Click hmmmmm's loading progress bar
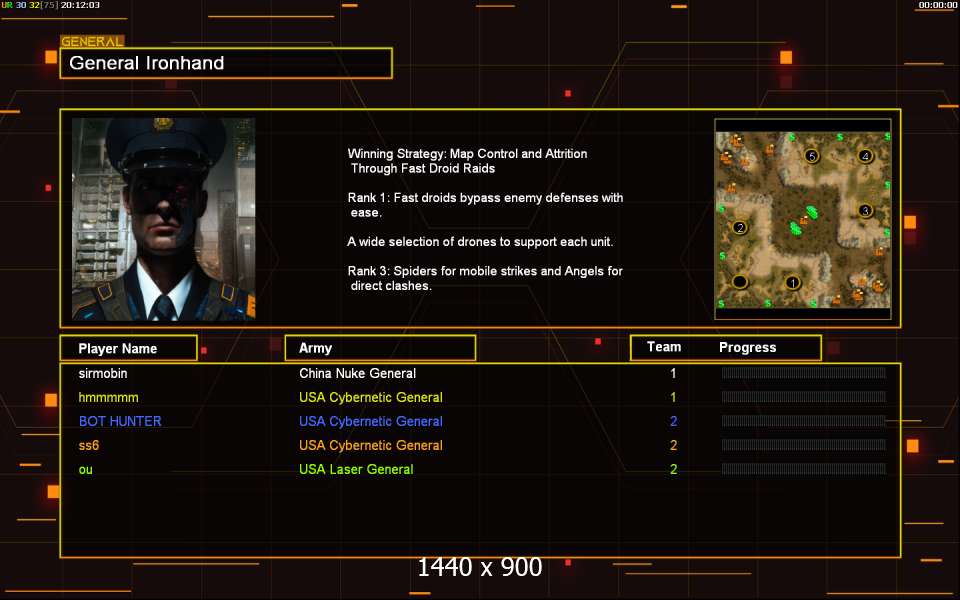The height and width of the screenshot is (600, 960). click(803, 397)
